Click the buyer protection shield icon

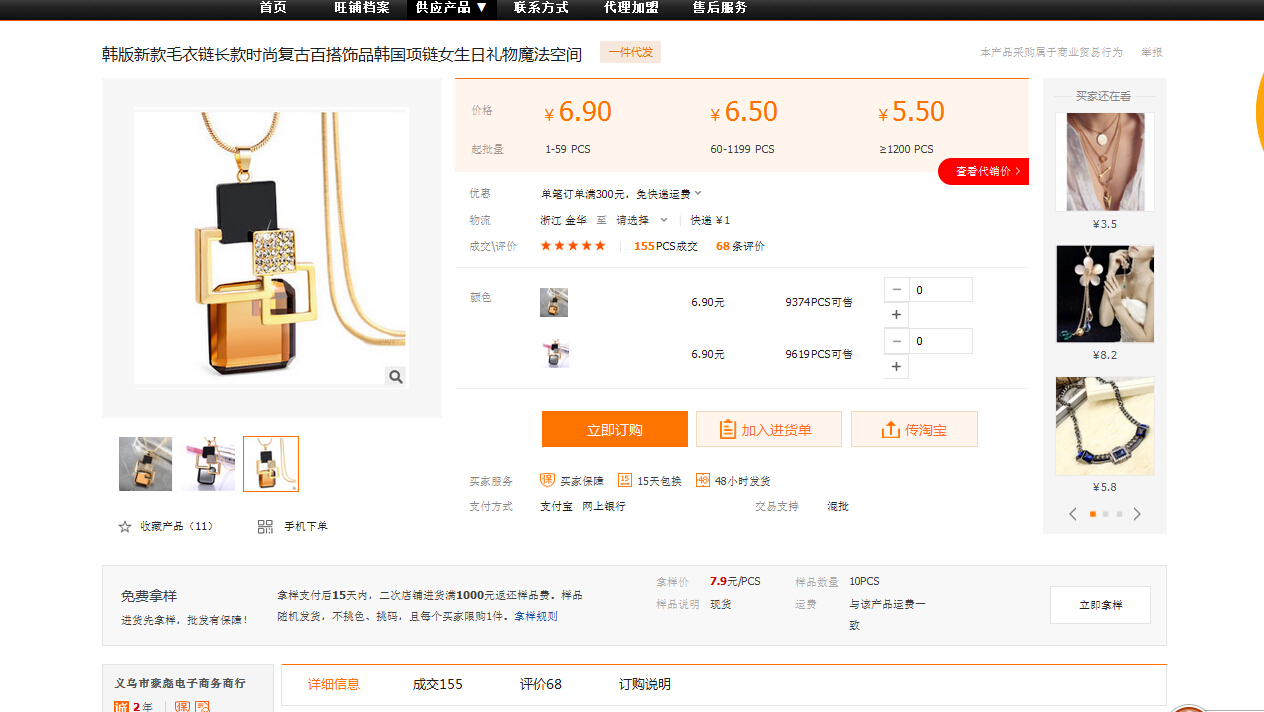coord(547,480)
